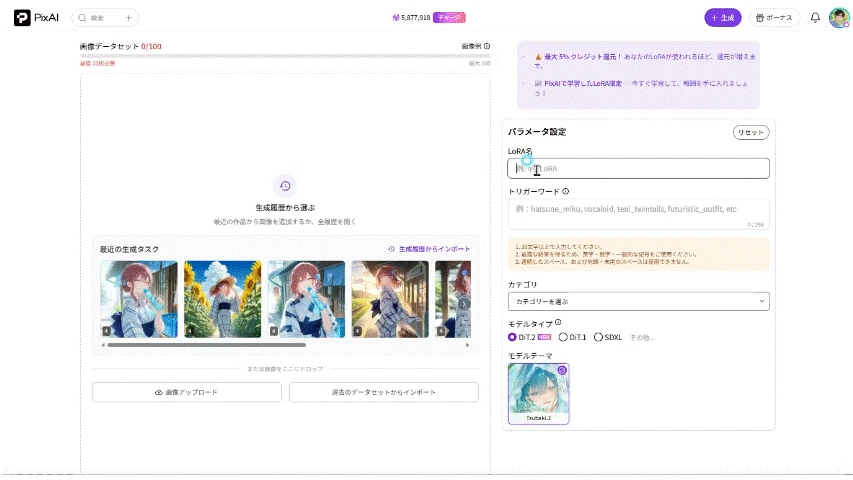The image size is (853, 480).
Task: Click the pink charge button beside credits
Action: 449,17
